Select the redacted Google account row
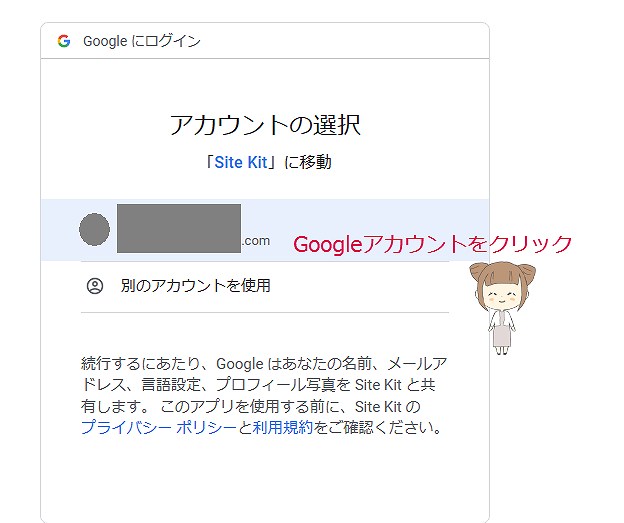The image size is (624, 523). pos(265,230)
